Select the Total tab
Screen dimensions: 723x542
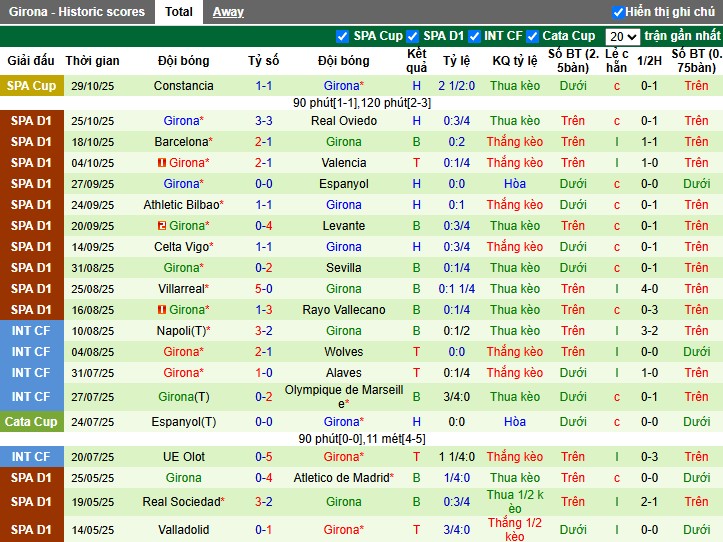[x=179, y=12]
